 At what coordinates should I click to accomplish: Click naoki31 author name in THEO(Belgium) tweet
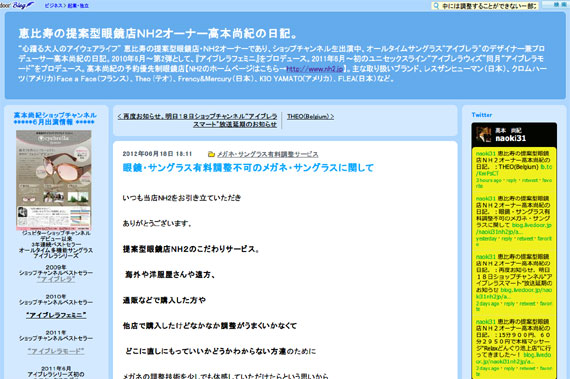[486, 154]
